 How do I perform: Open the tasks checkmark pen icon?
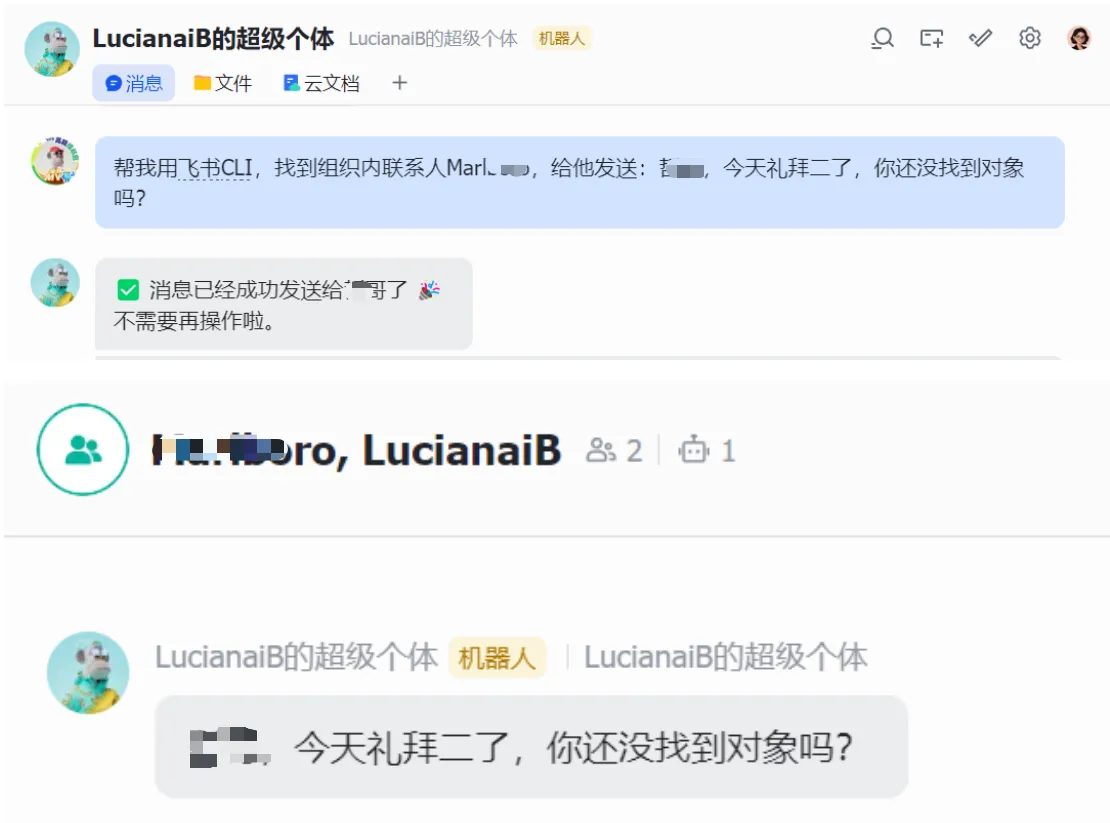(980, 38)
